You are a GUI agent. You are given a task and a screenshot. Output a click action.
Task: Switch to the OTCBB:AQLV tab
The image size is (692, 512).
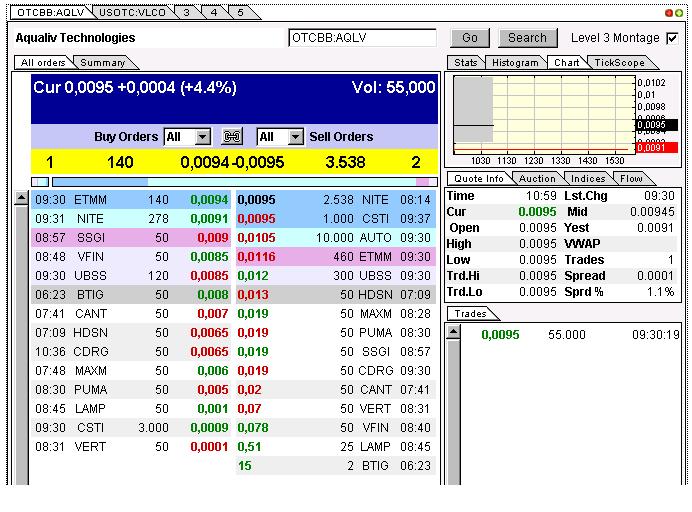click(x=51, y=12)
